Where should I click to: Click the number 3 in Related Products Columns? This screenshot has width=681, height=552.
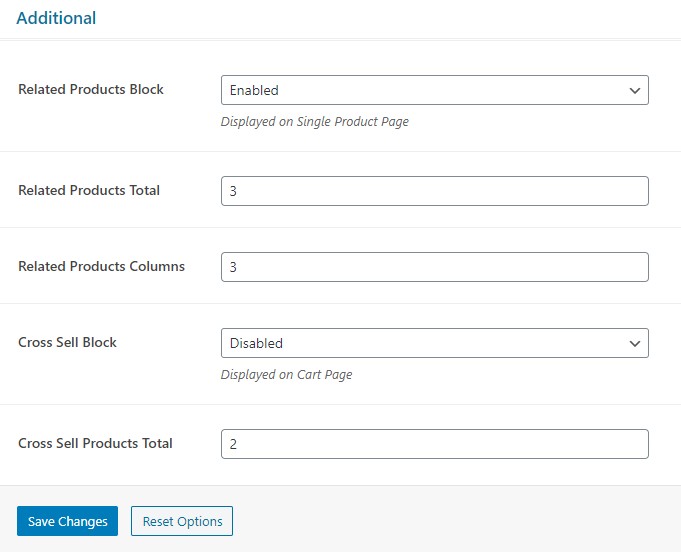coord(233,267)
